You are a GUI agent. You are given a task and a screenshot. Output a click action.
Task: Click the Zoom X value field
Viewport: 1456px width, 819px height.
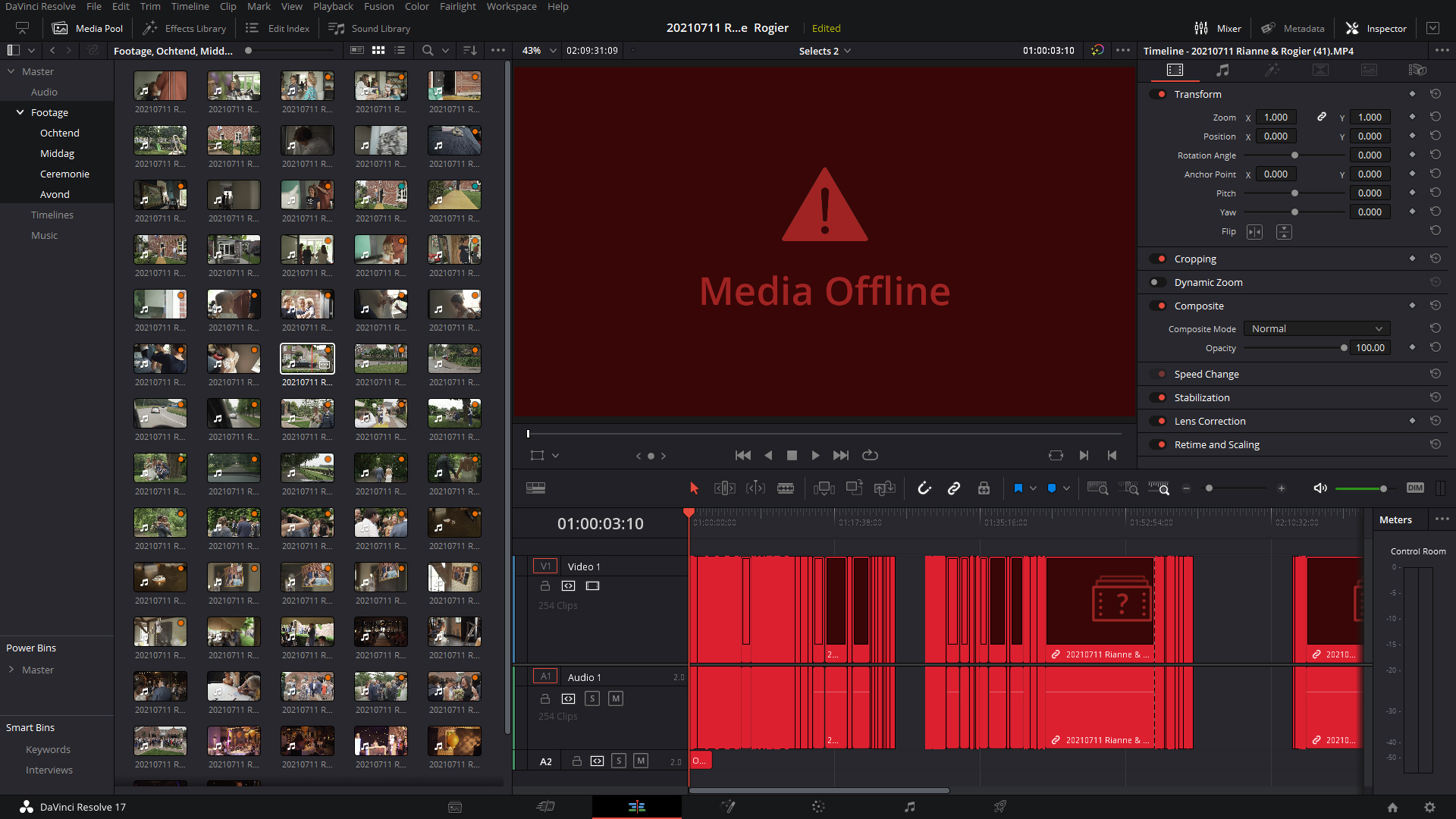coord(1276,118)
